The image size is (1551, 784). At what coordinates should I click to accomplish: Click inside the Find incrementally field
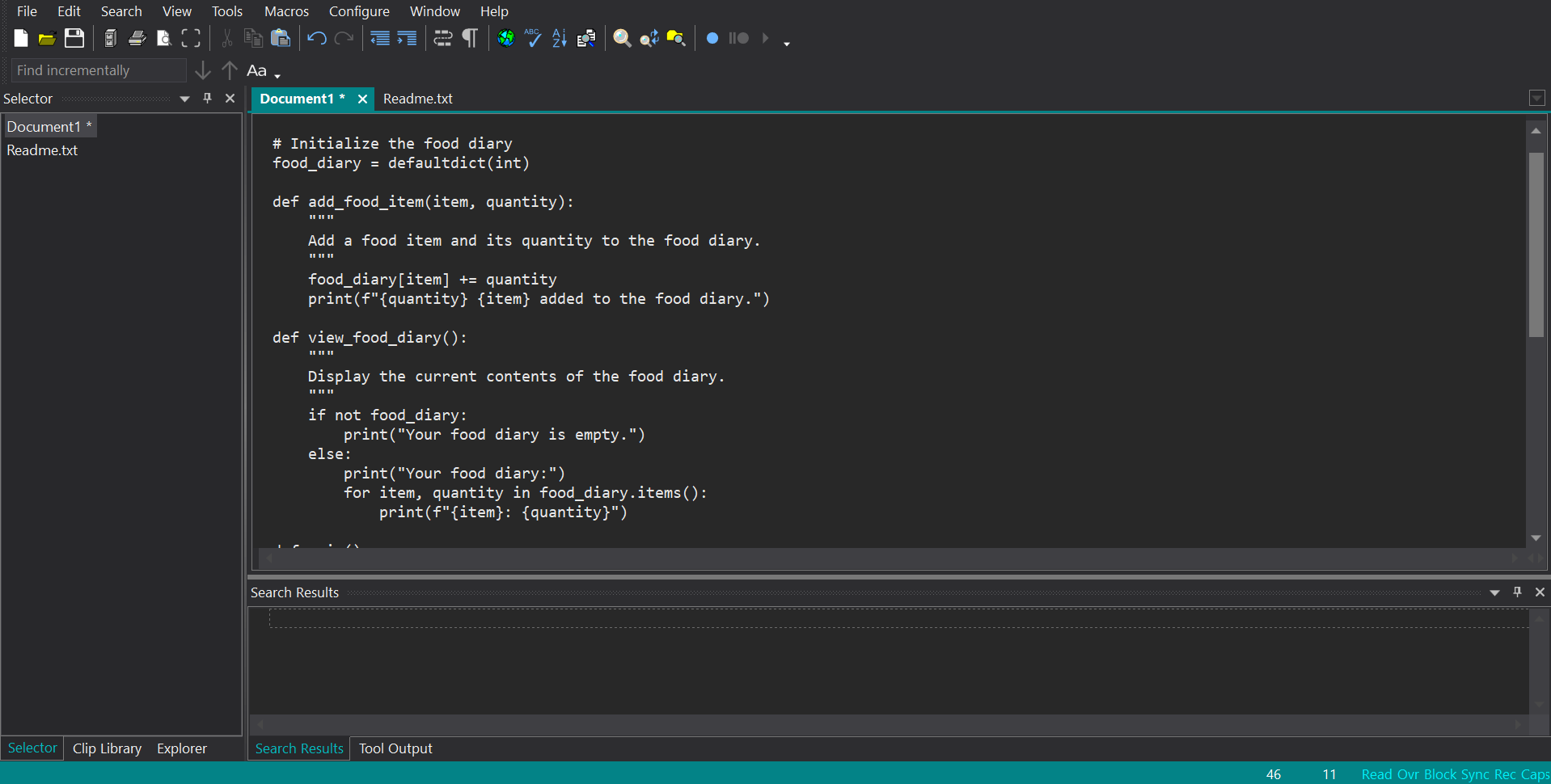[x=97, y=70]
